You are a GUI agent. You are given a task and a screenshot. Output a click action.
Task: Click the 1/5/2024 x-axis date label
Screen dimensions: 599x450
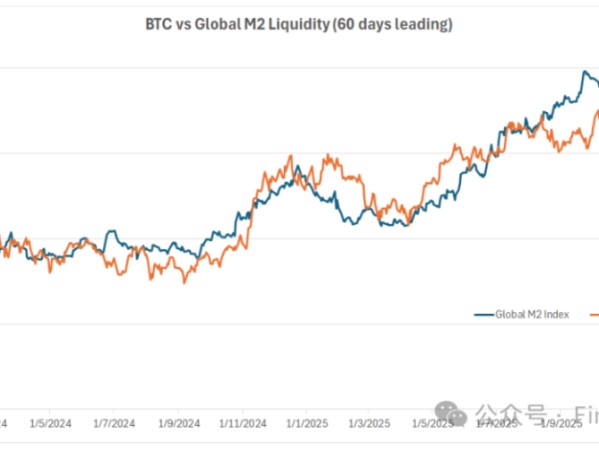(50, 423)
